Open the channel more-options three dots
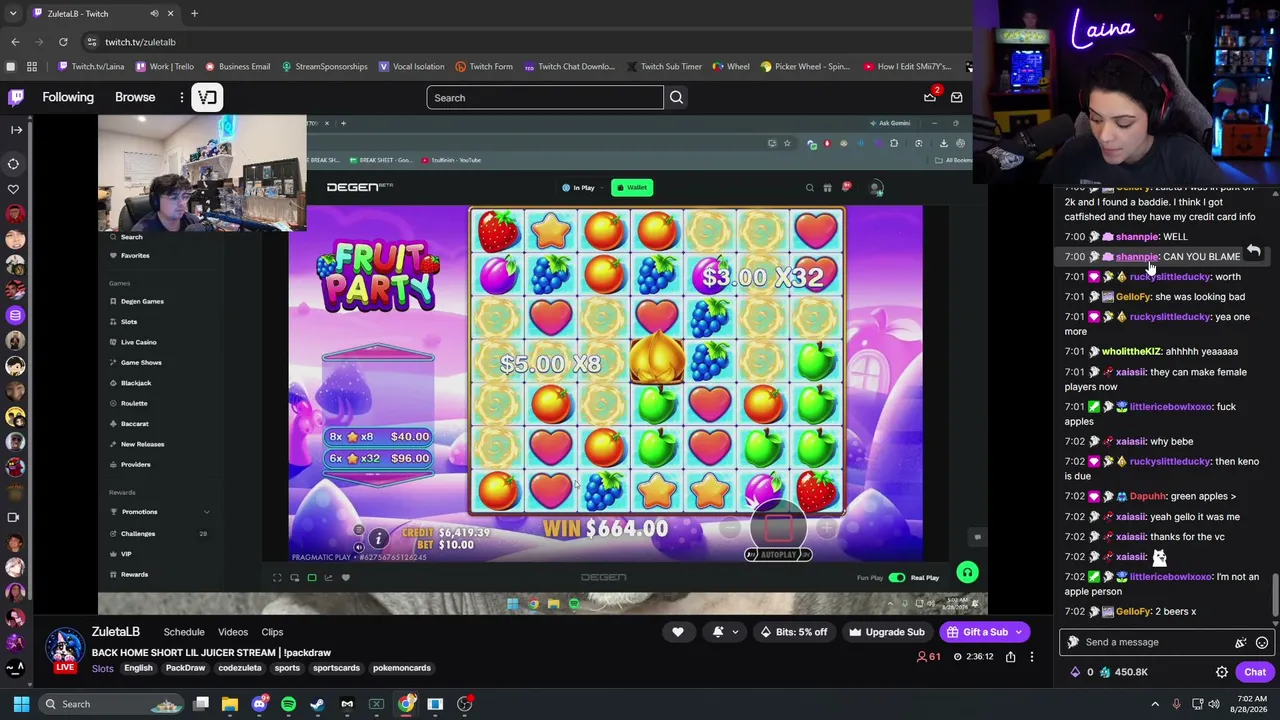The height and width of the screenshot is (720, 1280). [x=1032, y=657]
